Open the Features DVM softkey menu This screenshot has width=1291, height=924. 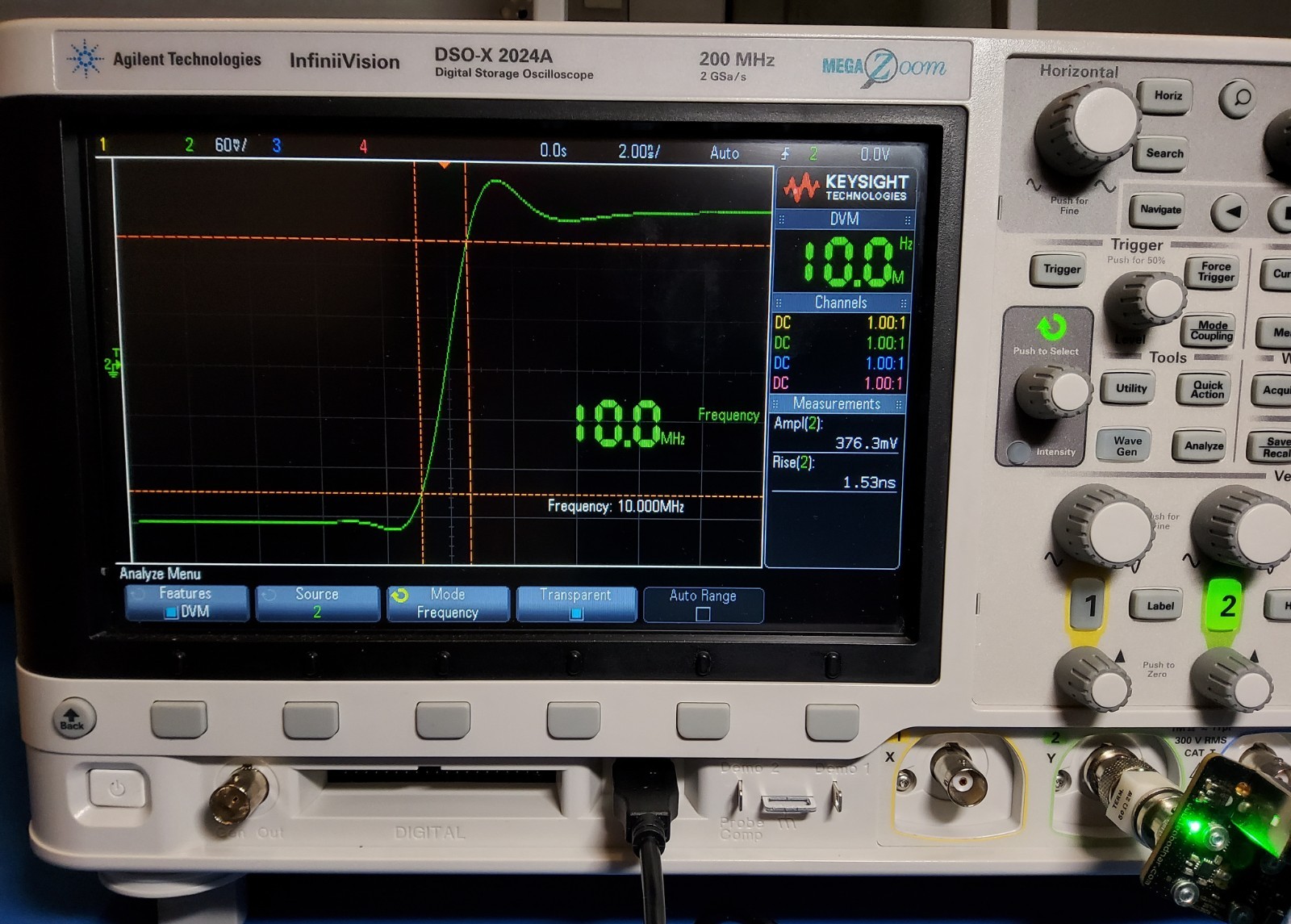tap(186, 603)
